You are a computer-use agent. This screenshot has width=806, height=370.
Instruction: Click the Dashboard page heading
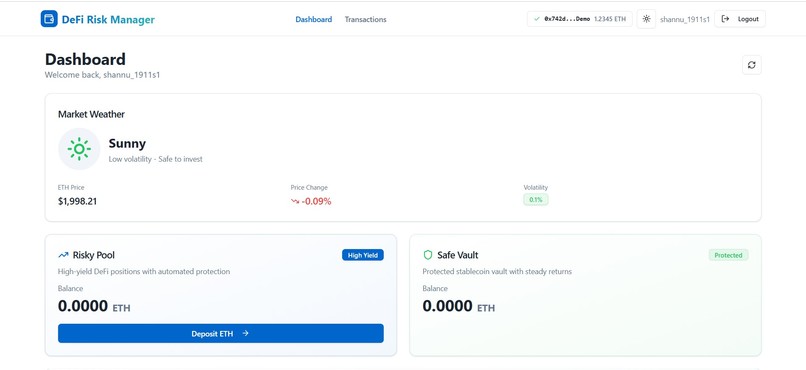point(85,59)
